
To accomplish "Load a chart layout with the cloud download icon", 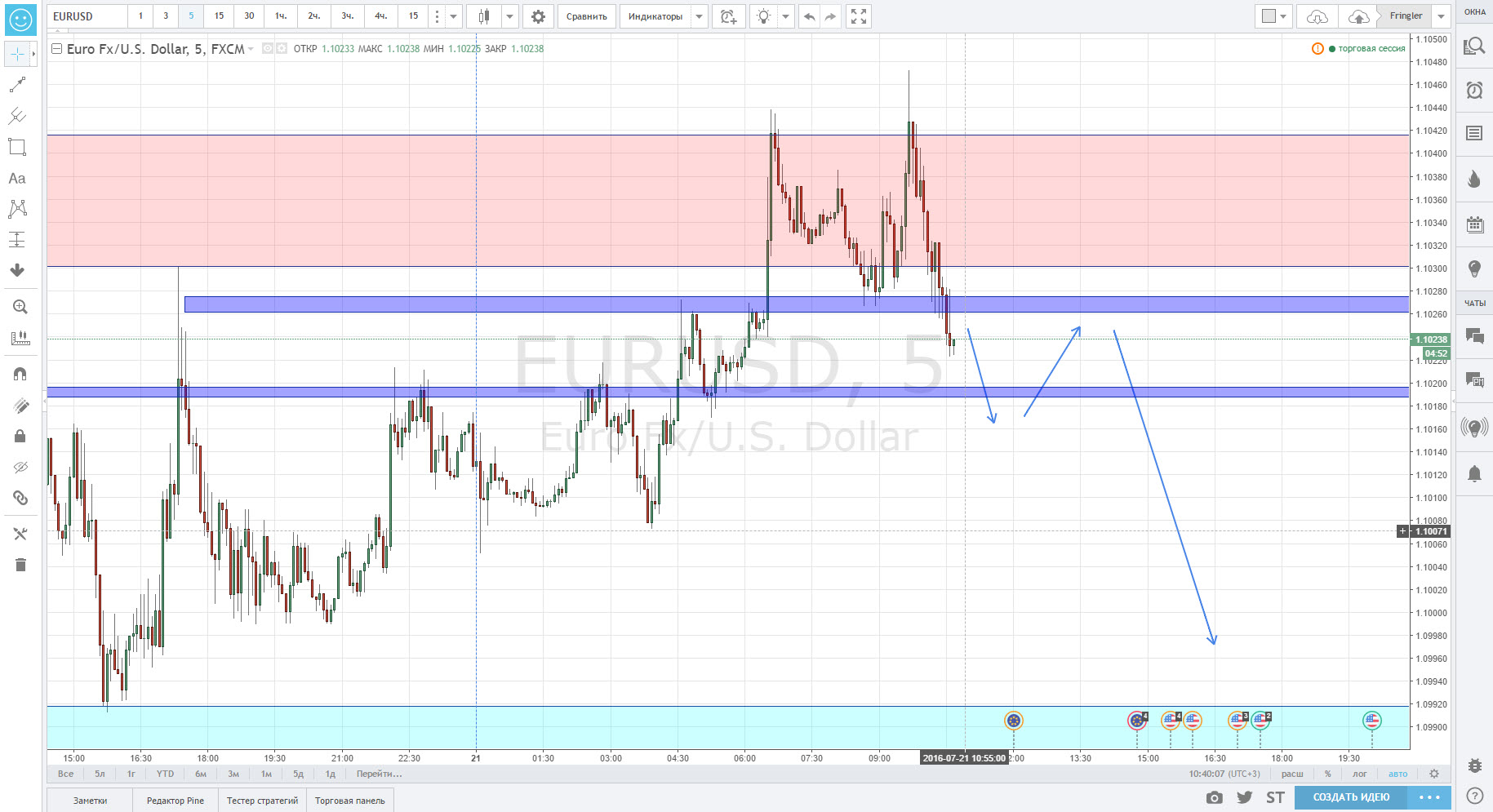I will click(1317, 16).
